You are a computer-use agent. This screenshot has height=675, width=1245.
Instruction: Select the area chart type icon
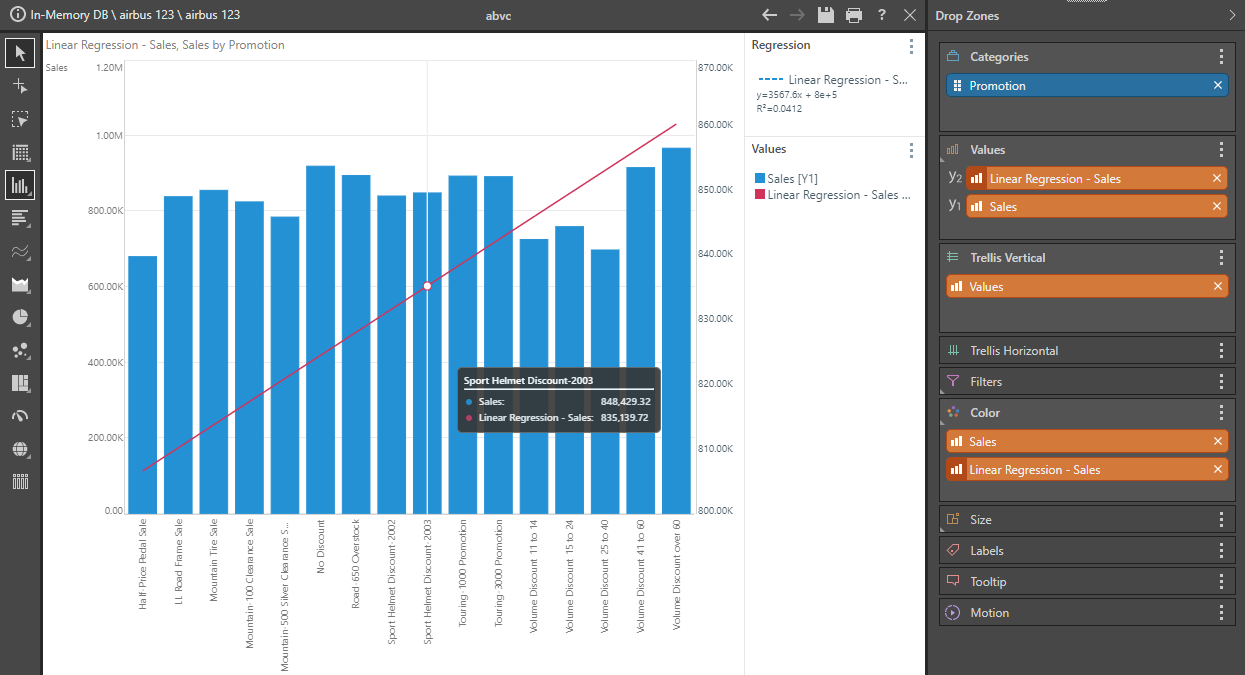tap(20, 285)
